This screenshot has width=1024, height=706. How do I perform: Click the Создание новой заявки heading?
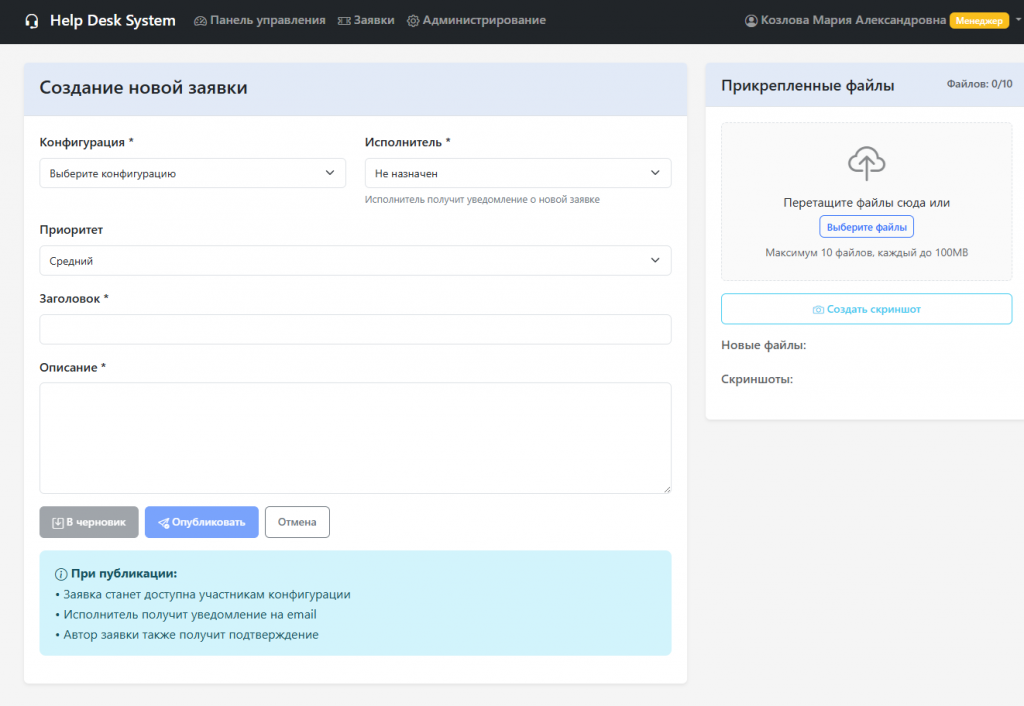coord(143,88)
